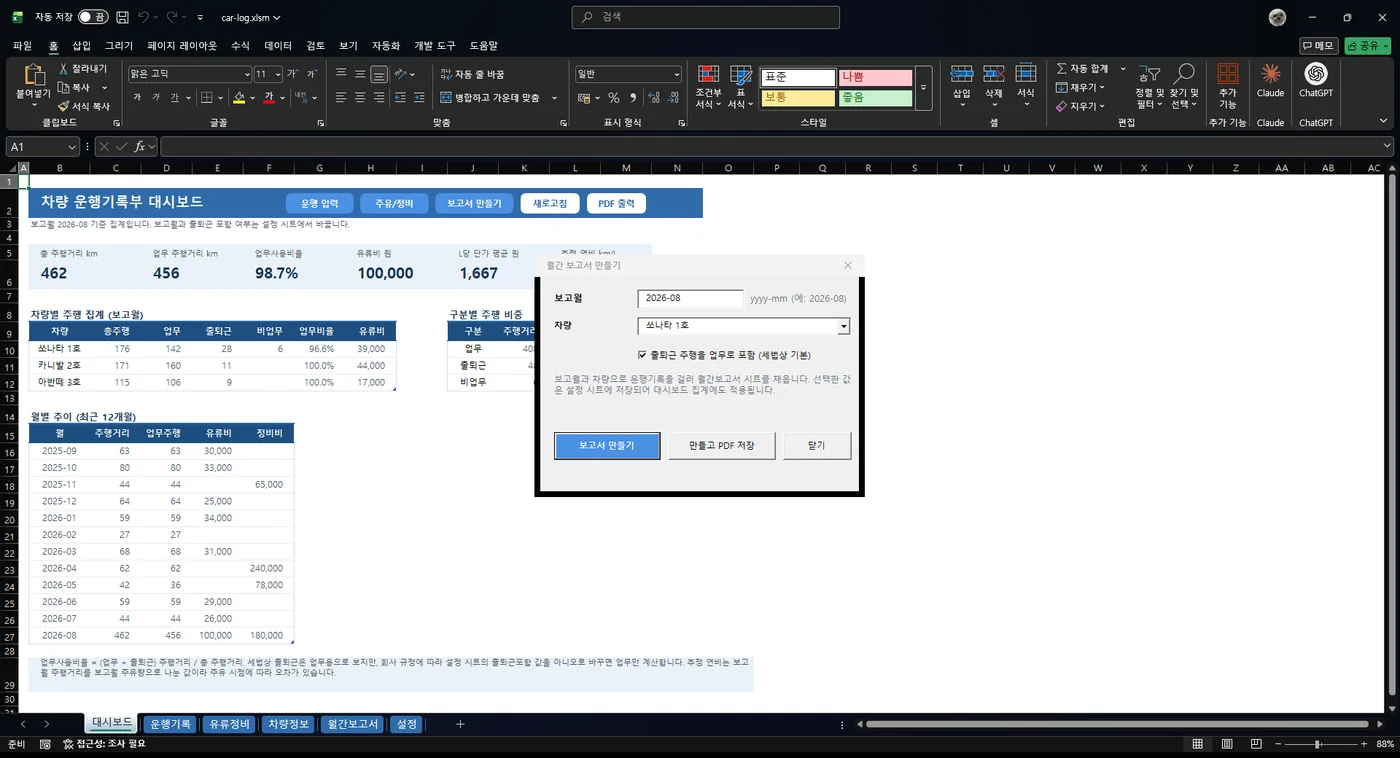Click the Cut (잘라내기) scissors icon
This screenshot has height=758, width=1400.
(x=63, y=69)
